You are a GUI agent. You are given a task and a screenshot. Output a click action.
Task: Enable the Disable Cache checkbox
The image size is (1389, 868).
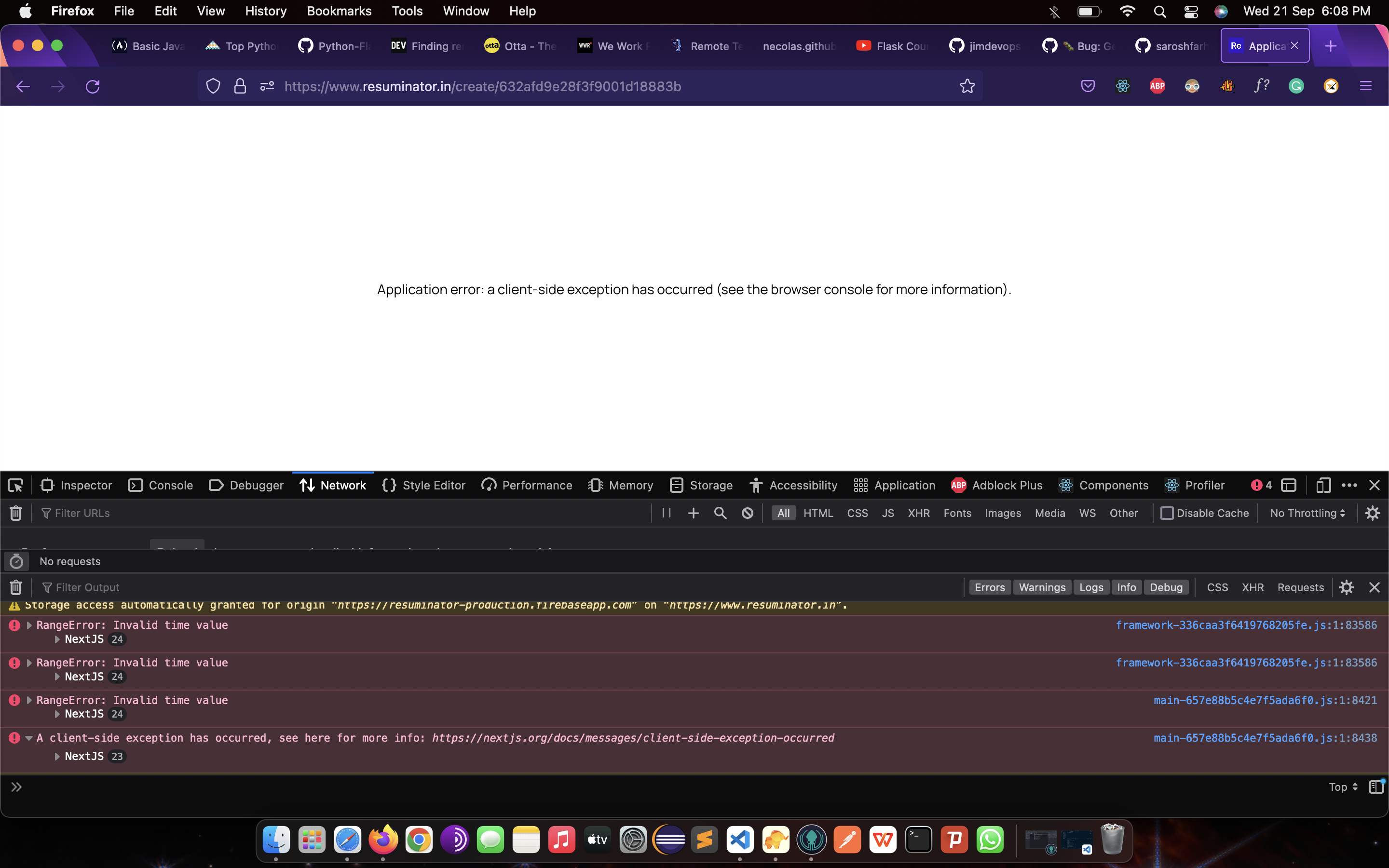[1167, 513]
